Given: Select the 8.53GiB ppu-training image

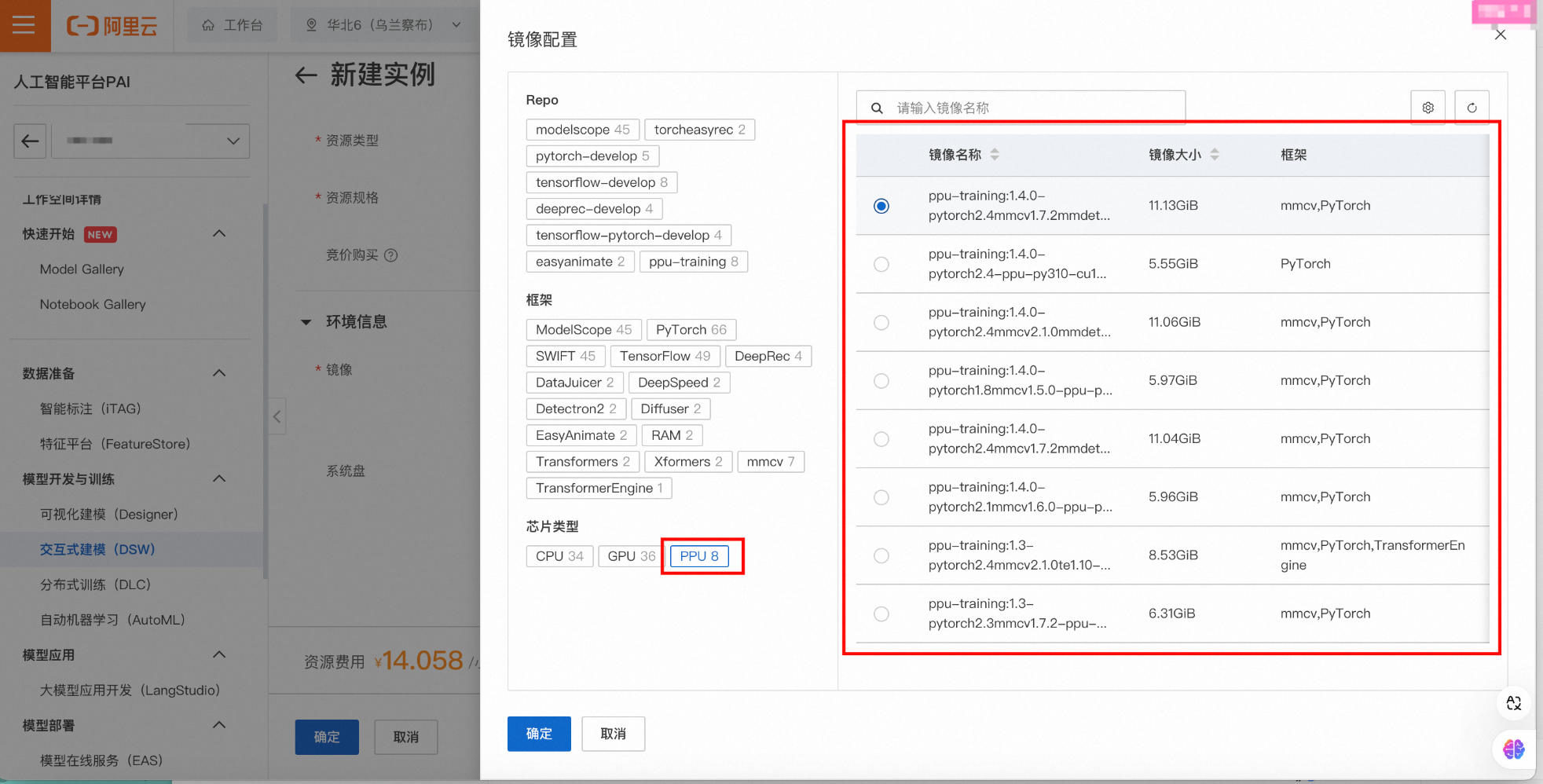Looking at the screenshot, I should click(881, 555).
